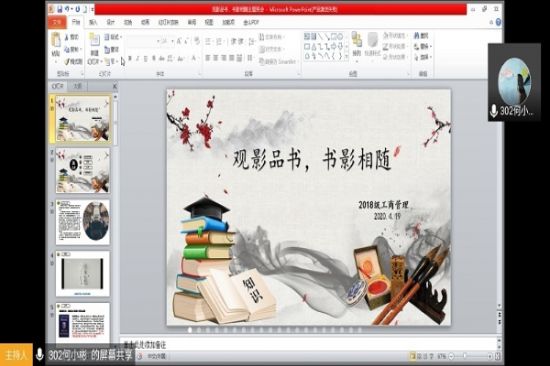Click the Normal view icon in status bar
Viewport: 550px width, 366px height.
412,356
